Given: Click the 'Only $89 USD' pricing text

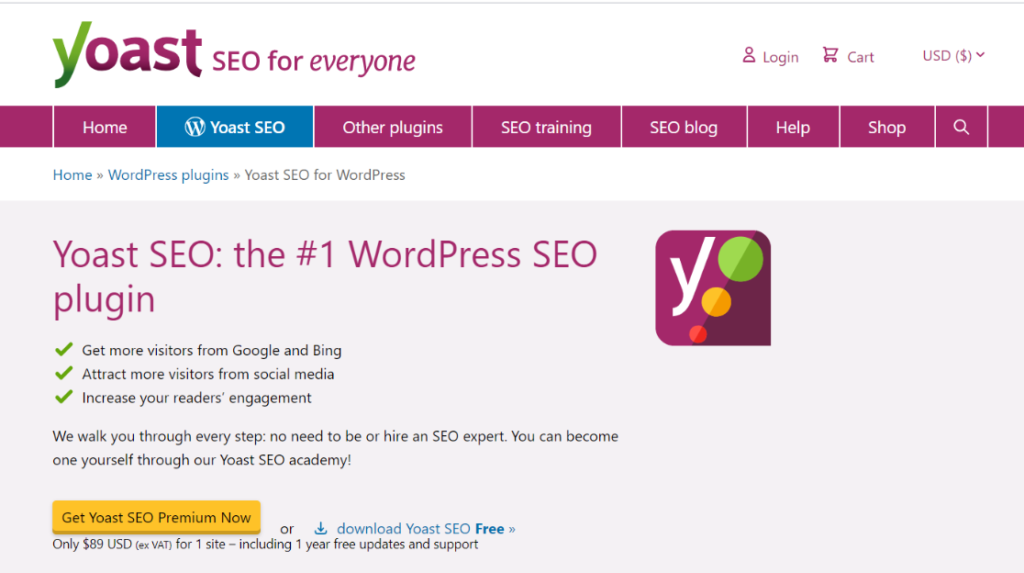Looking at the screenshot, I should 265,544.
